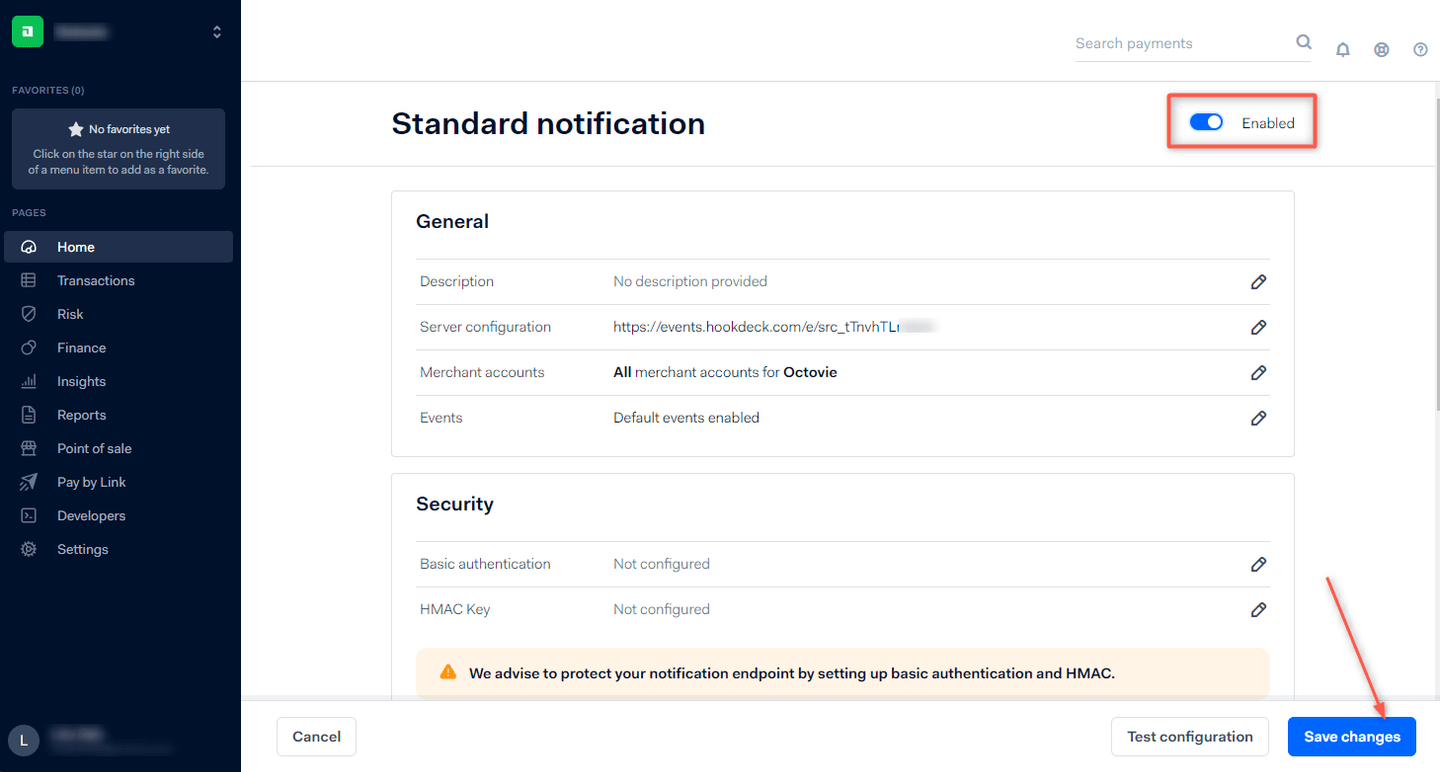
Task: Open the support life-ring icon
Action: point(1381,49)
